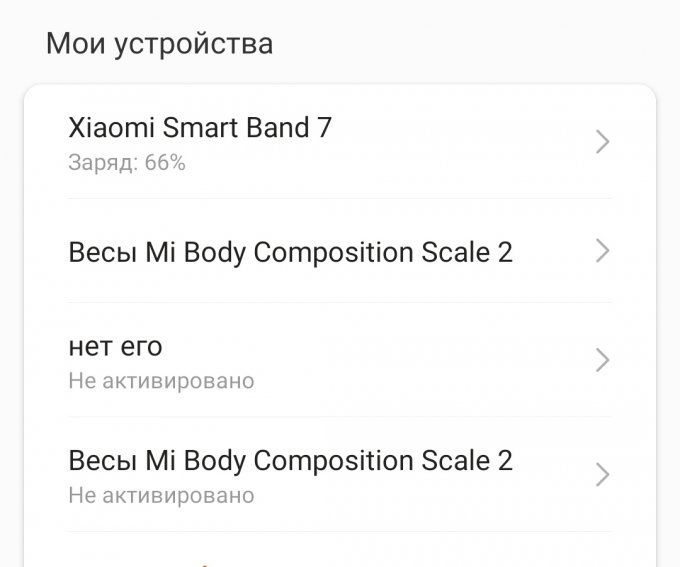Tap 'Не активировано' under the second scale
The width and height of the screenshot is (680, 567).
coord(161,495)
